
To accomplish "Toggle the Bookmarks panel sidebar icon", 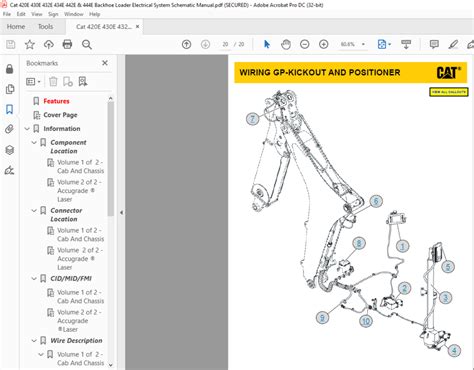I will 9,109.
